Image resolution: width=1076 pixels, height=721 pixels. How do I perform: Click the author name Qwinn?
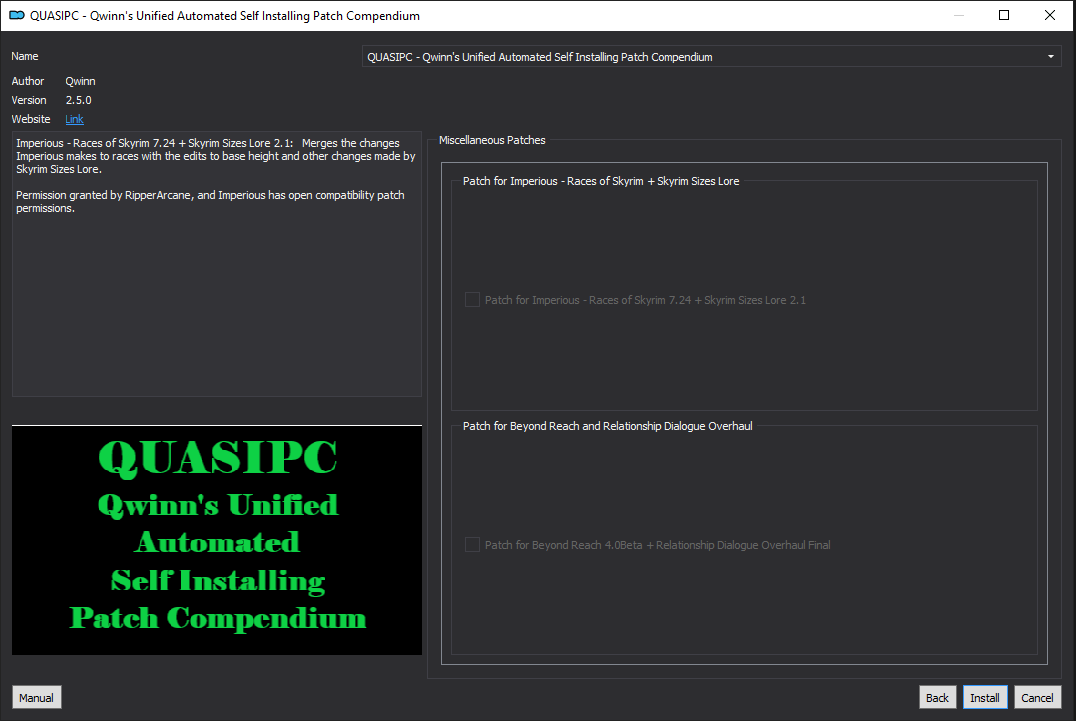pyautogui.click(x=80, y=81)
